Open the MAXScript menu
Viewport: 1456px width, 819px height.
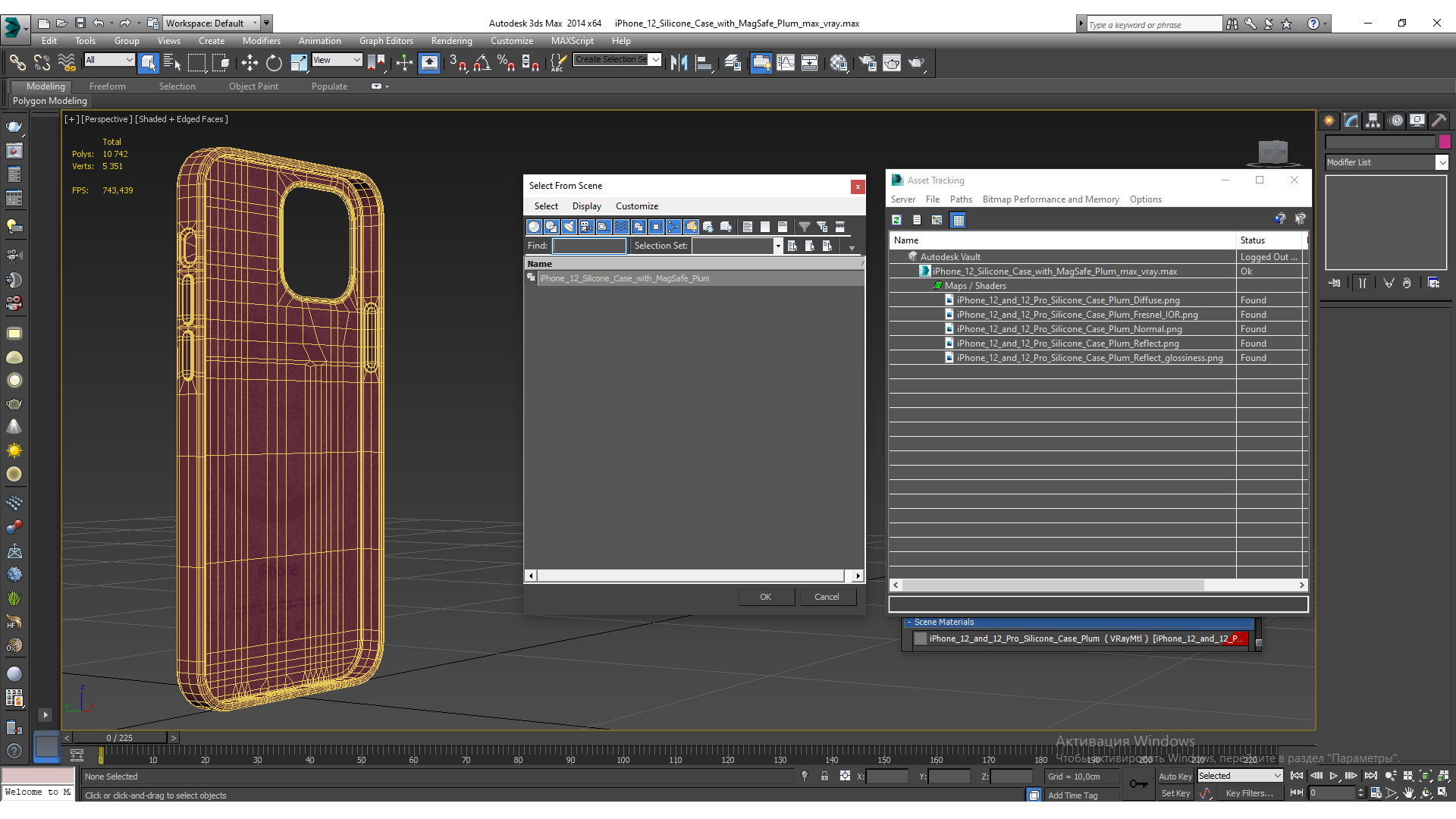point(572,41)
